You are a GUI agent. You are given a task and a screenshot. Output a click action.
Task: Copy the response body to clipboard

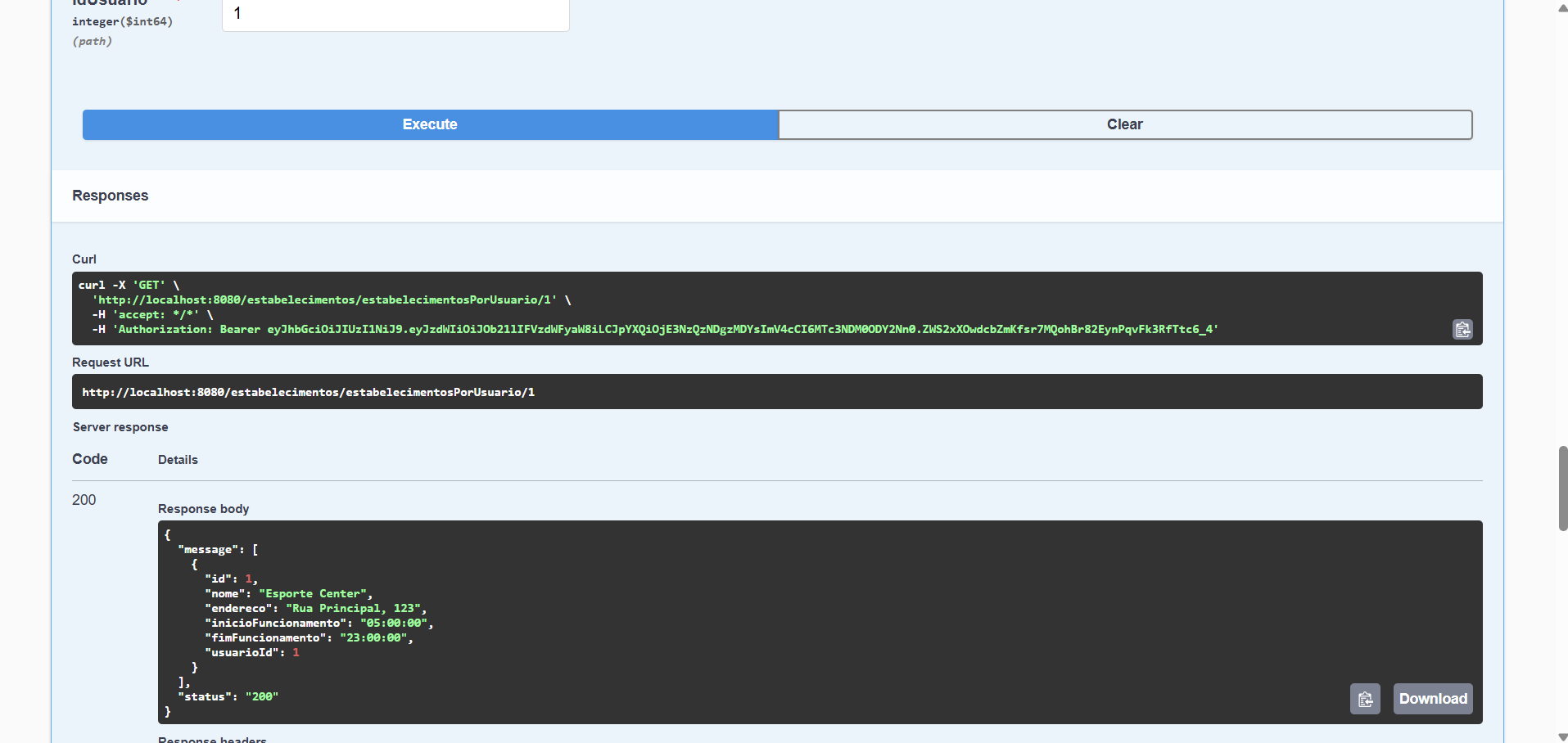1364,699
